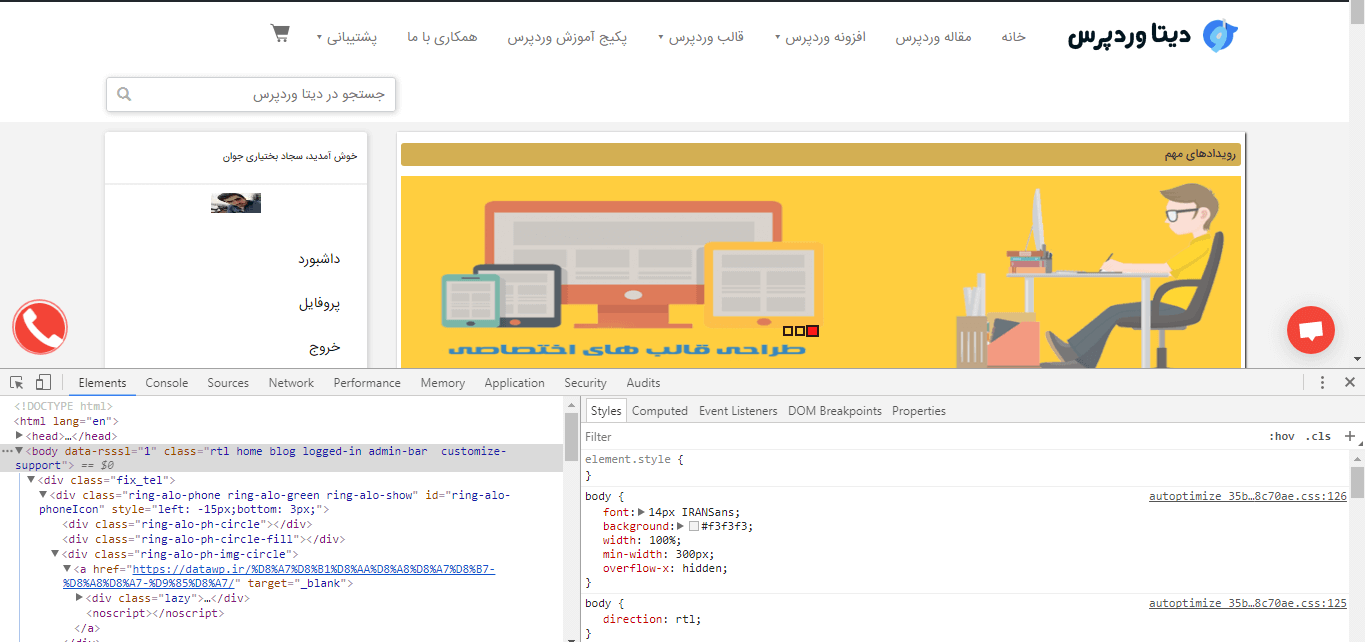Open the Computed styles tab

click(659, 411)
